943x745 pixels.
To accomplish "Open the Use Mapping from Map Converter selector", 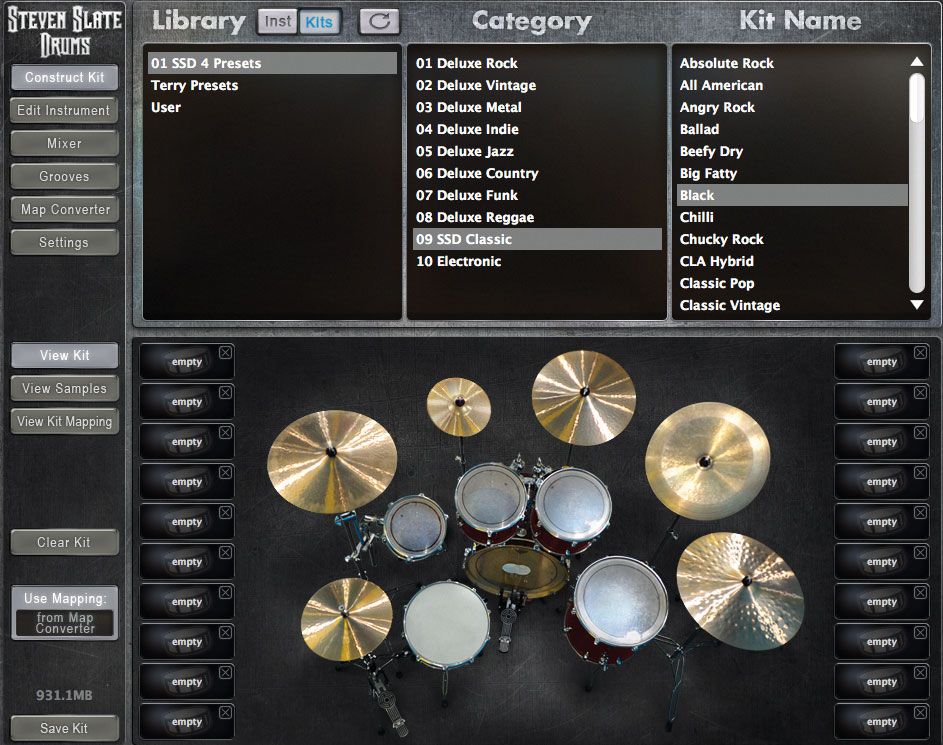I will pyautogui.click(x=64, y=622).
